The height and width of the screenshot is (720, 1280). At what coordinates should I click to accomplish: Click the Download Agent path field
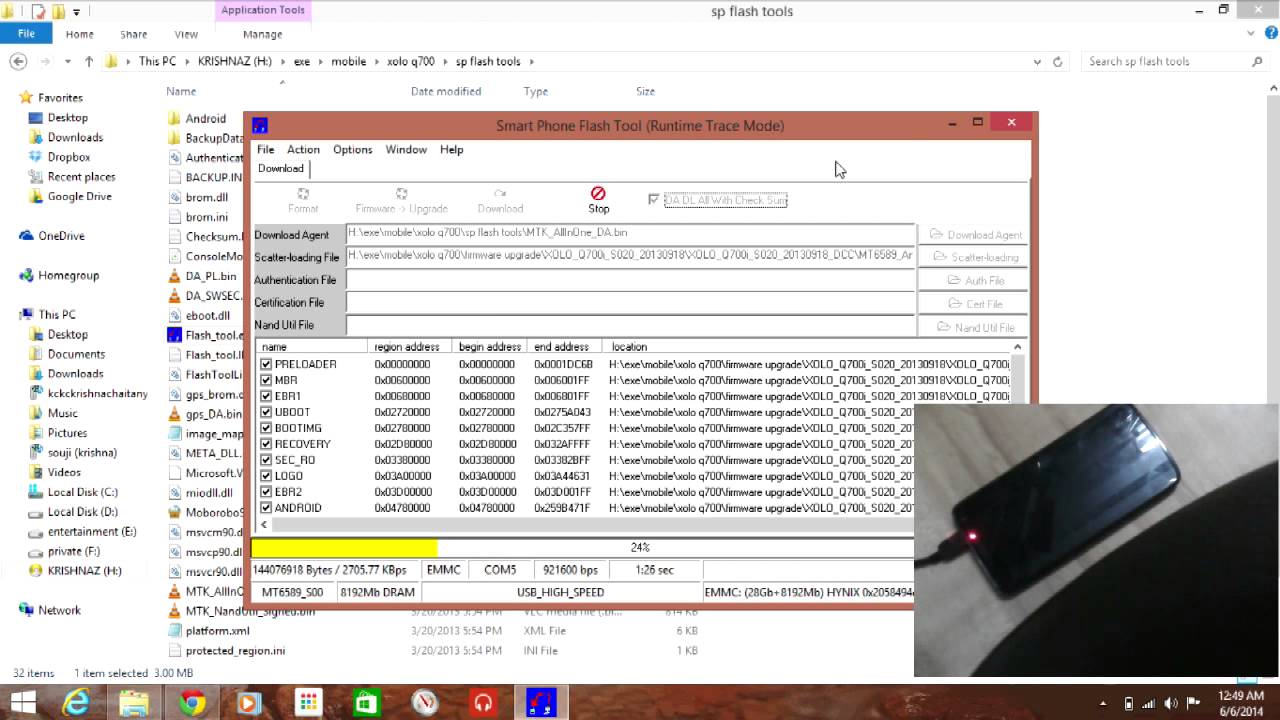pyautogui.click(x=630, y=233)
